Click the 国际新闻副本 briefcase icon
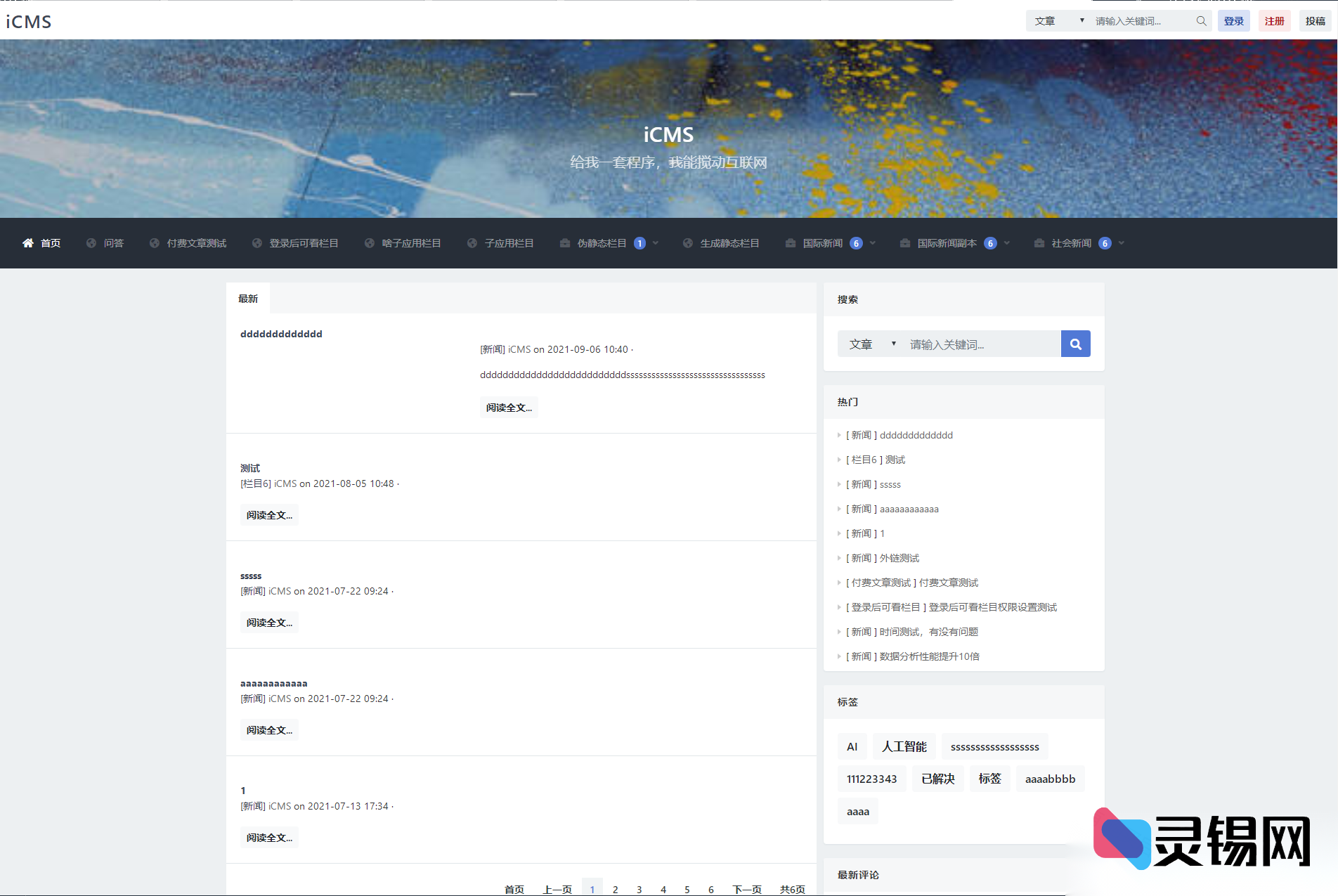 tap(904, 243)
